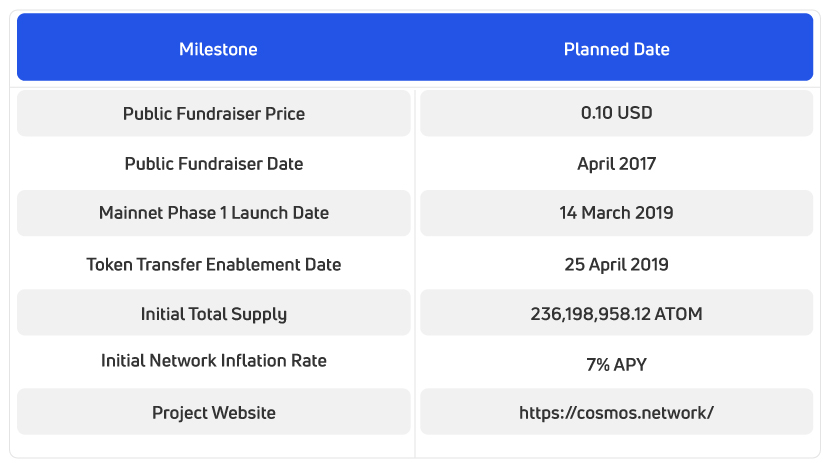
Task: Click the word USD in price cell
Action: (635, 114)
